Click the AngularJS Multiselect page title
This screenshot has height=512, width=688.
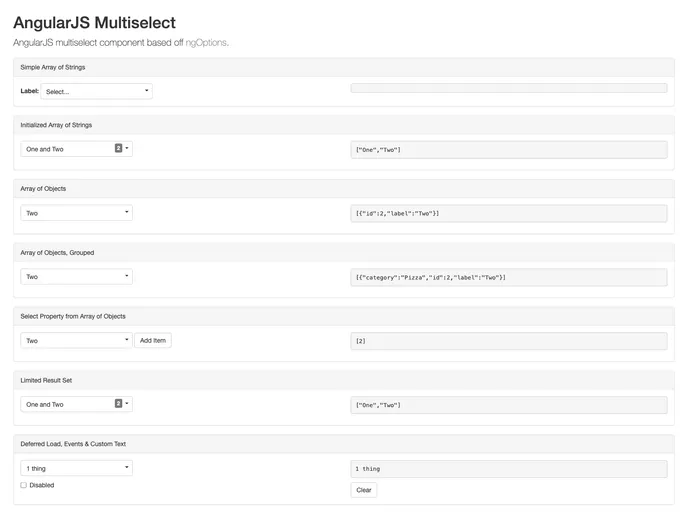(x=94, y=23)
